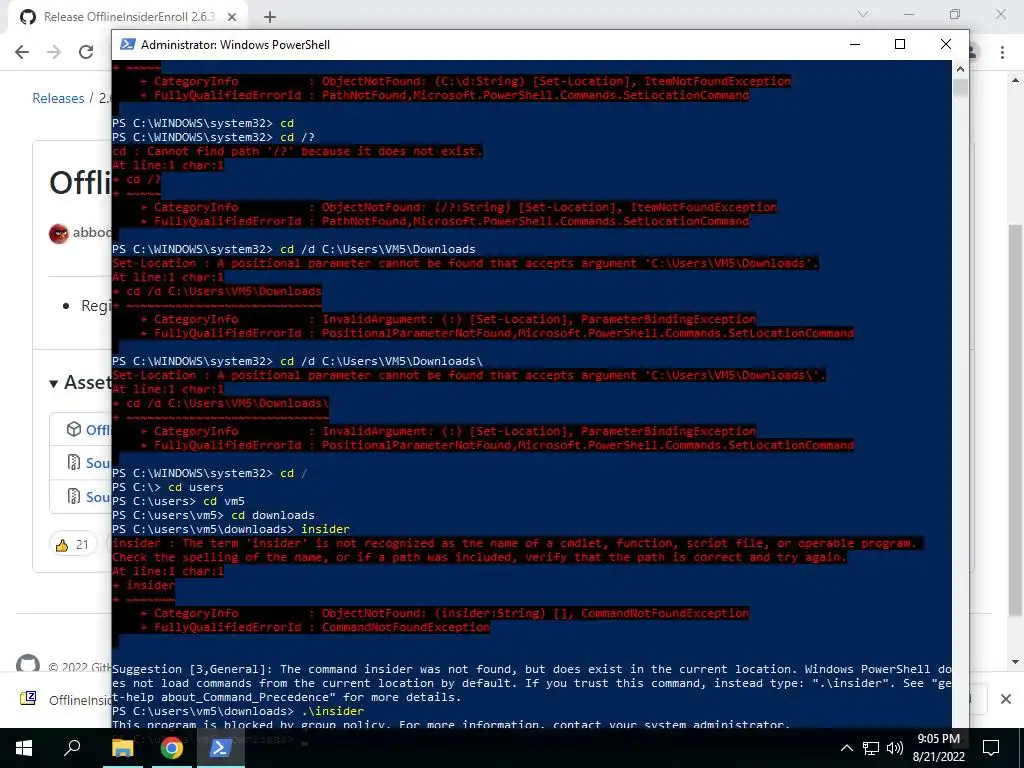The width and height of the screenshot is (1024, 768).
Task: Close the Chrome downloads bar
Action: pyautogui.click(x=1006, y=699)
